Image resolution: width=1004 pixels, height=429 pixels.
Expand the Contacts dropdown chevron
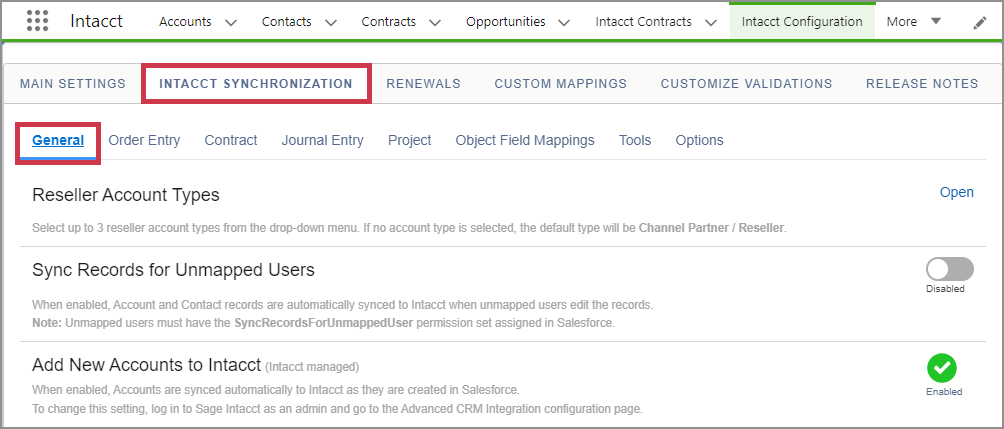[331, 22]
